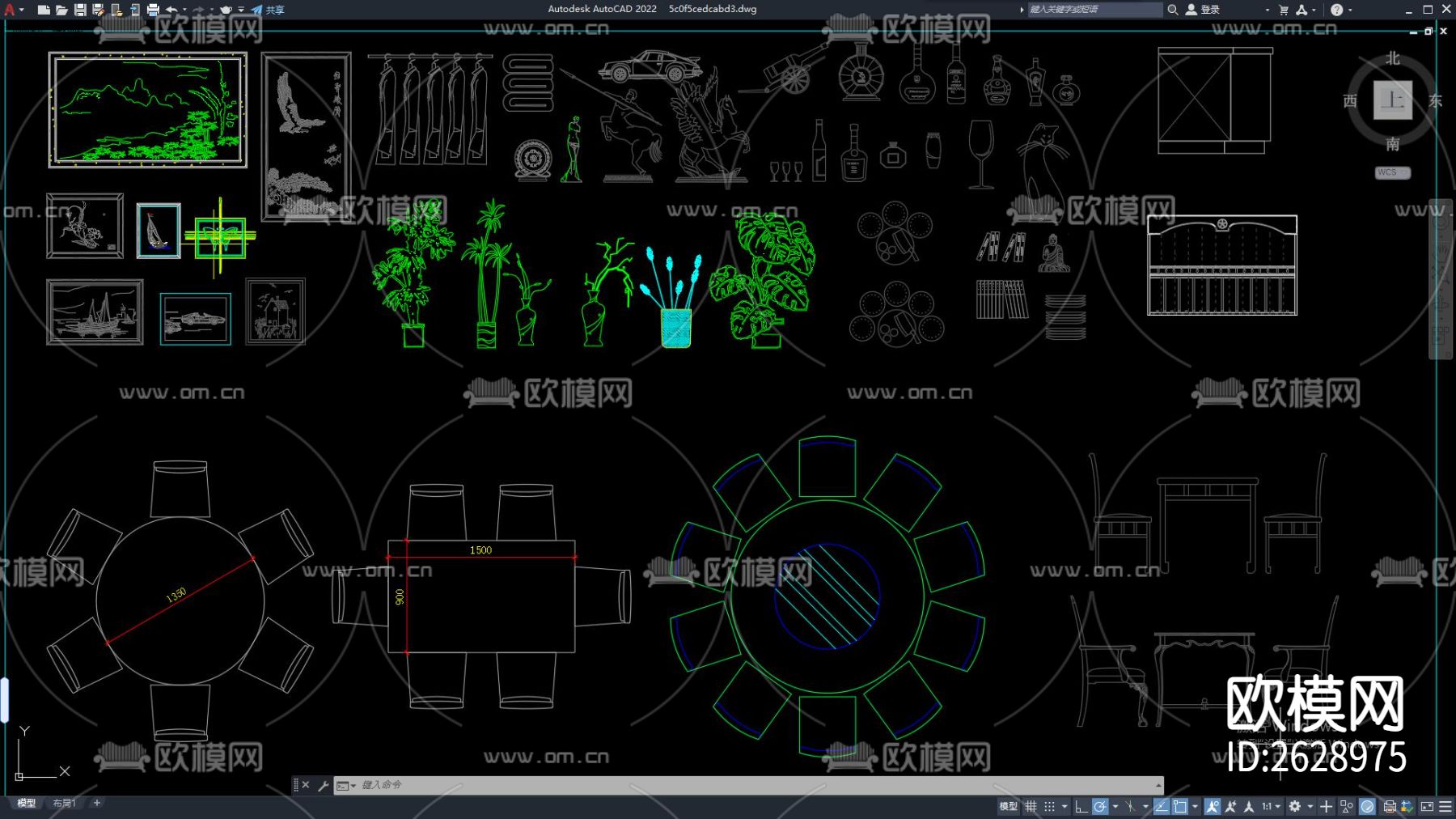This screenshot has height=819, width=1456.
Task: Click 西 on the ViewCube compass
Action: coord(1350,101)
